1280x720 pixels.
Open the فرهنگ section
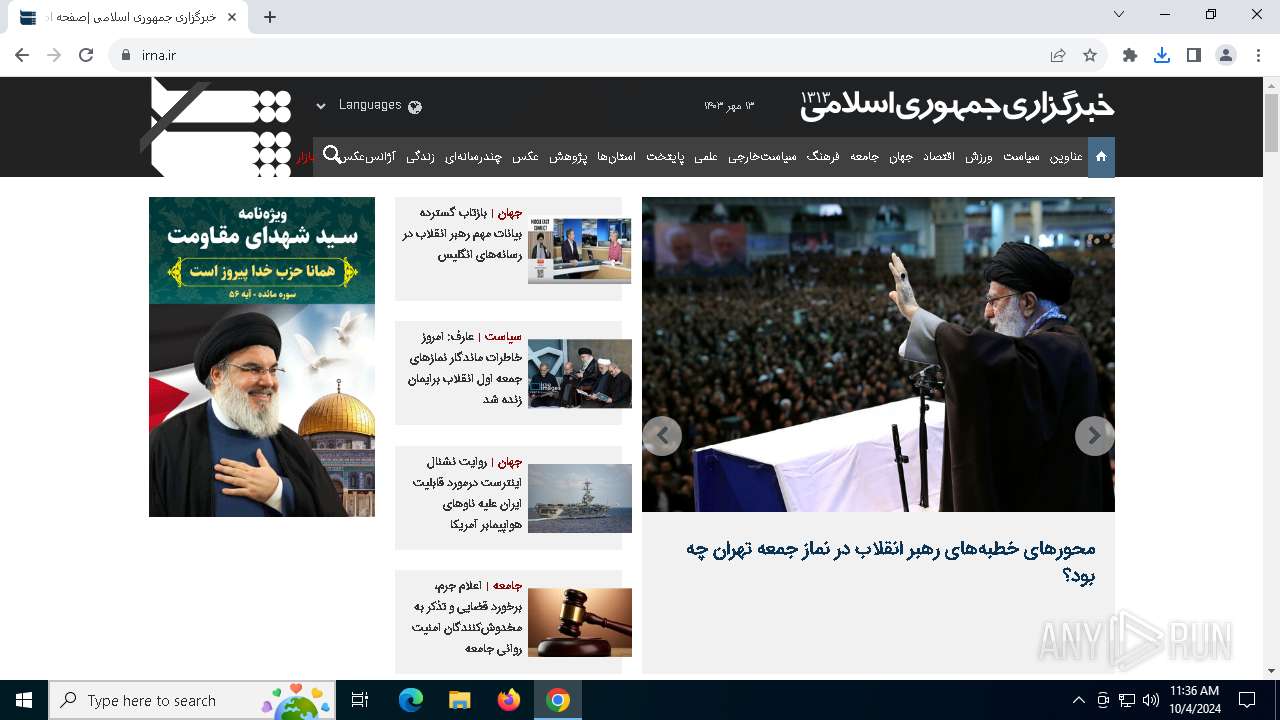823,157
